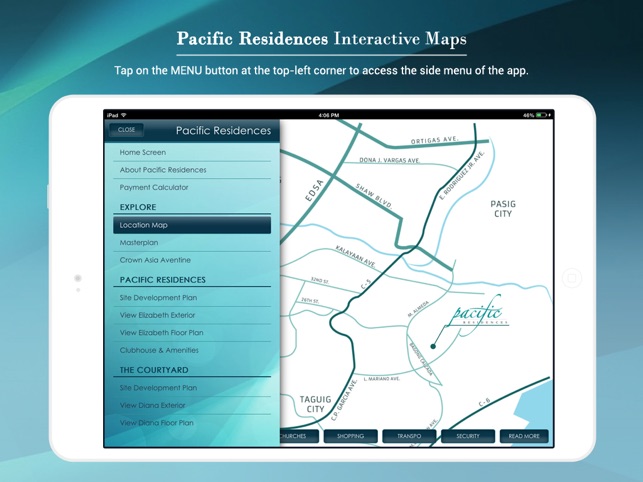643x482 pixels.
Task: Tap the PASIG CITY map label
Action: 503,209
